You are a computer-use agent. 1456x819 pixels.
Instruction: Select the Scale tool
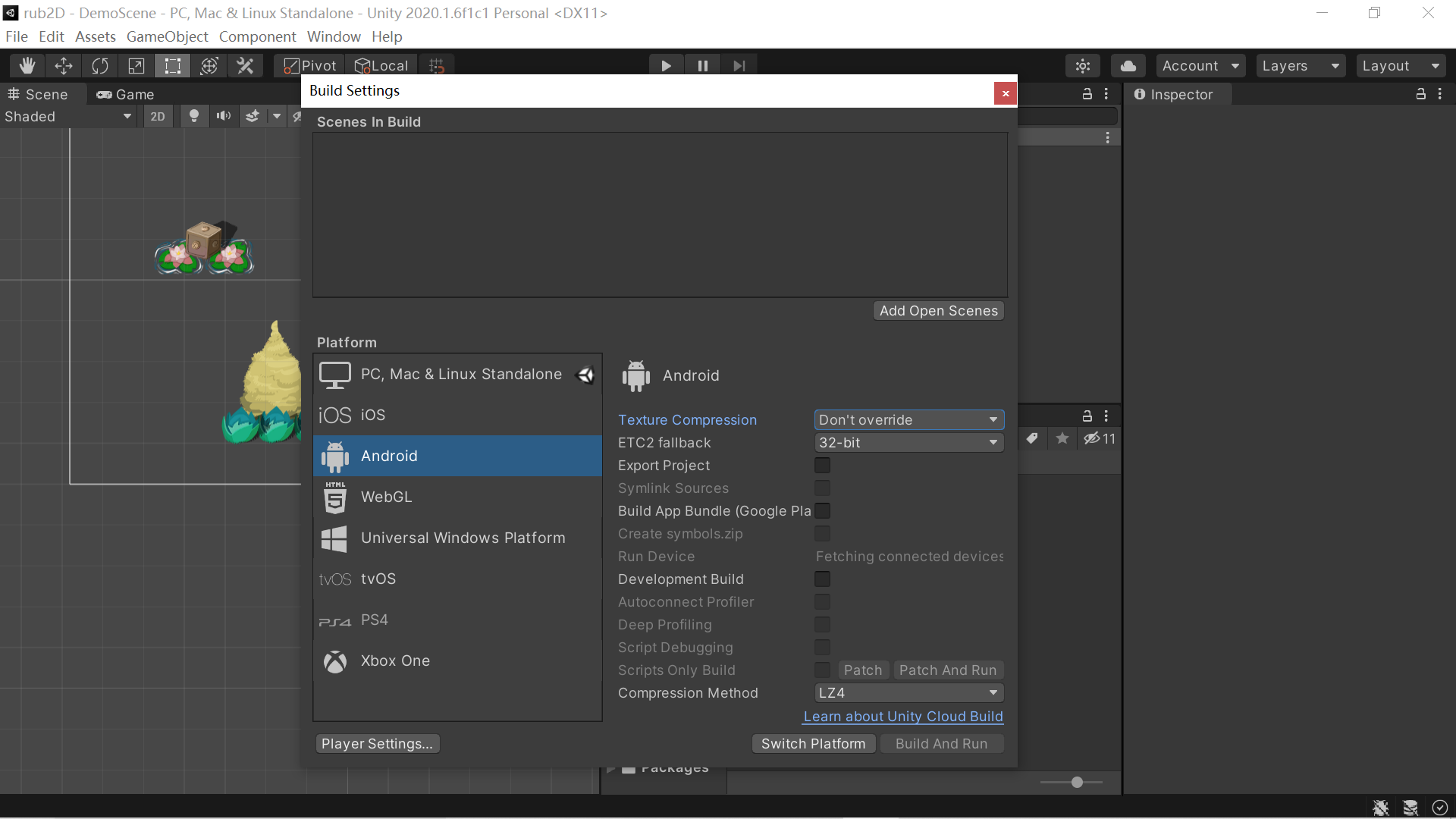(x=136, y=66)
